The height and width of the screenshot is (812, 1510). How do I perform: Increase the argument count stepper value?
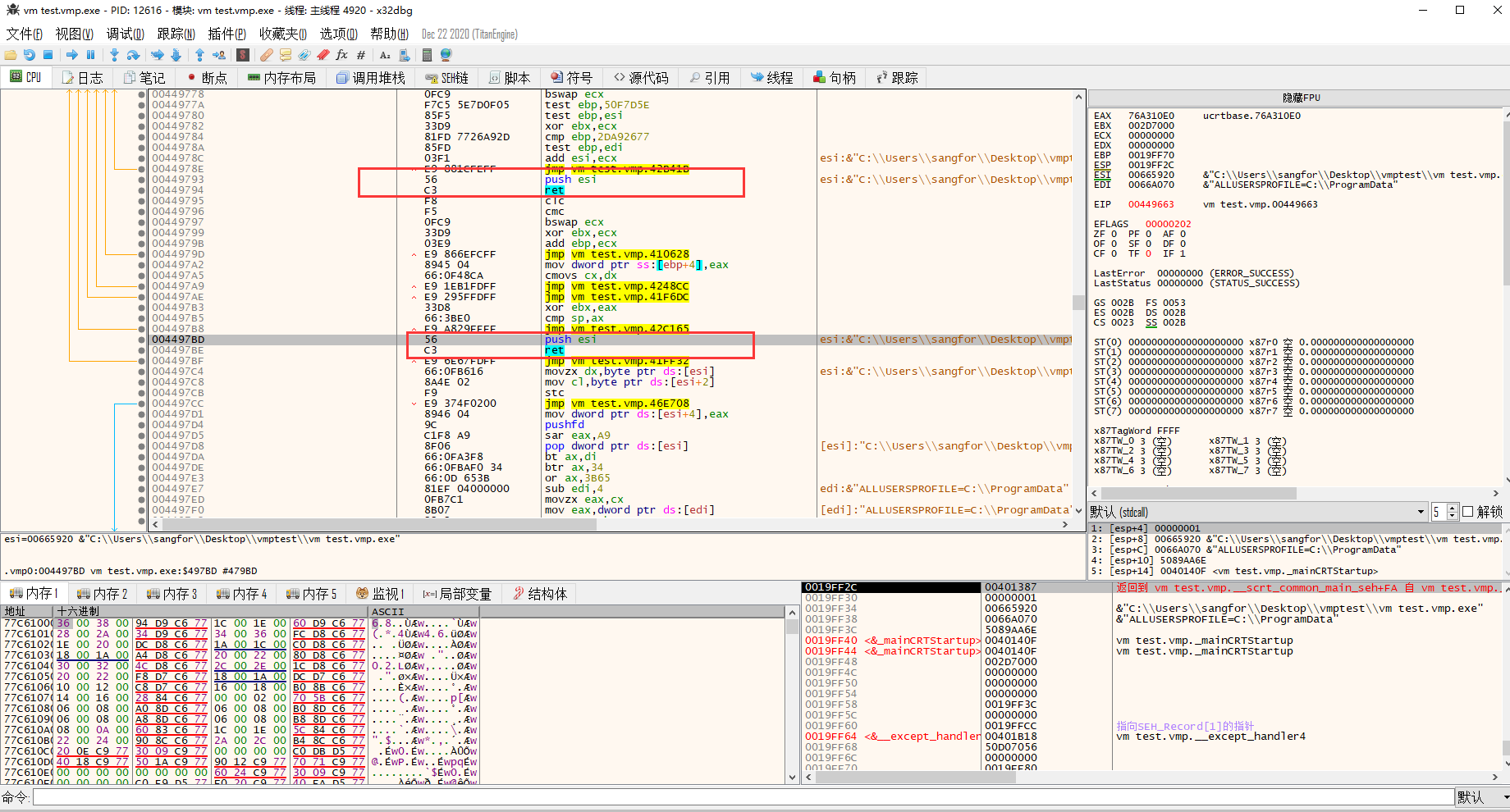pos(1452,509)
